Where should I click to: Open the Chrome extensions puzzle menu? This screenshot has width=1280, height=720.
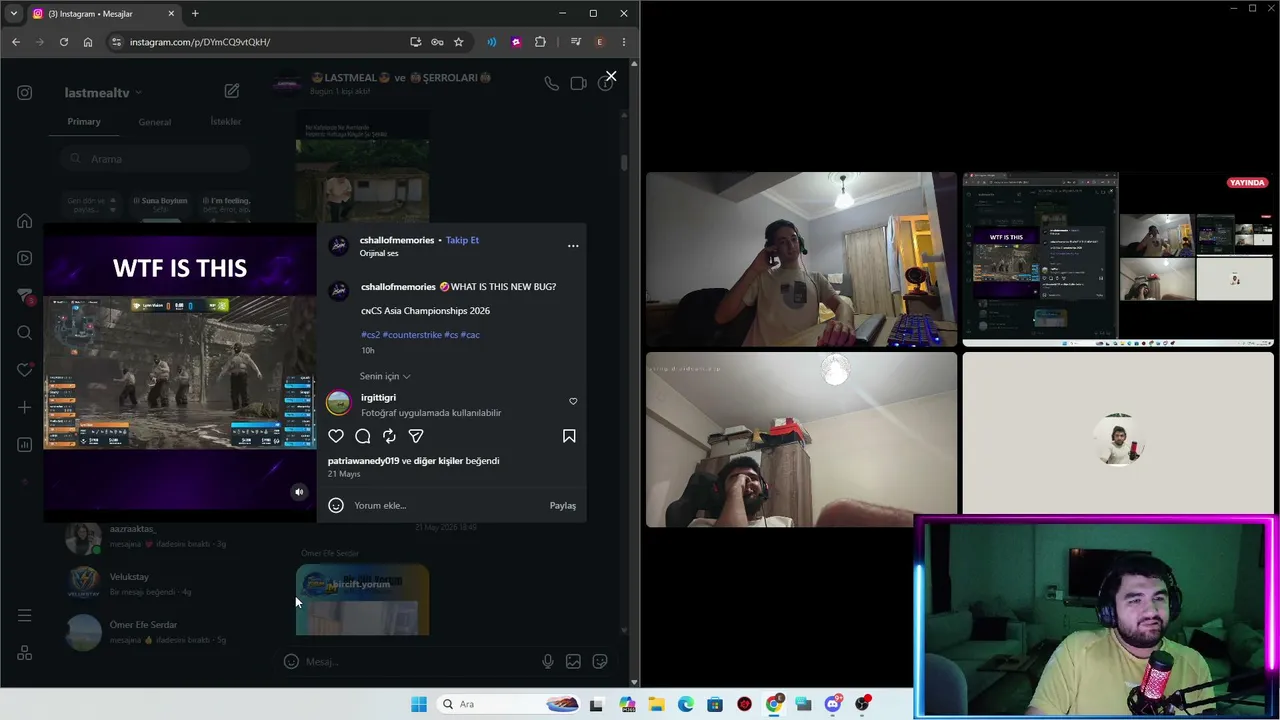click(x=540, y=42)
